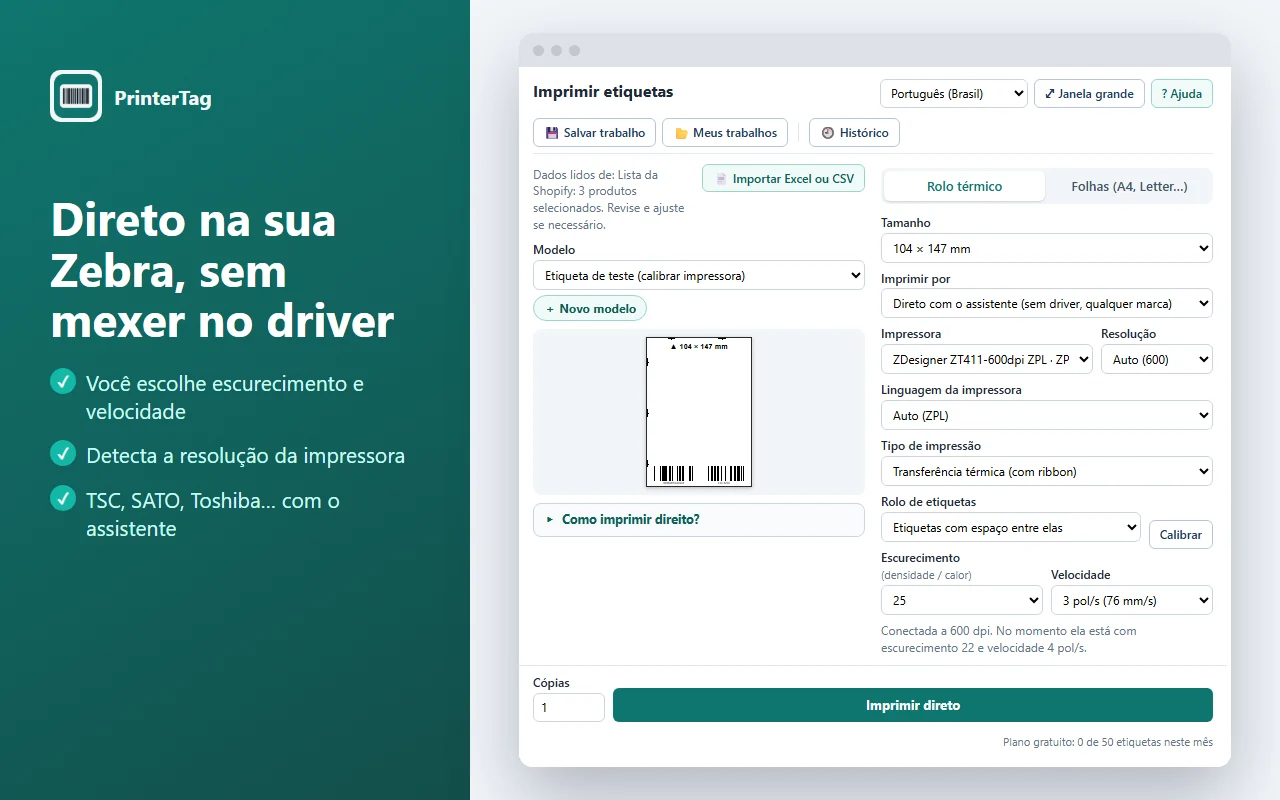
Task: Click the expand arrows icon on Janela grande
Action: click(1050, 94)
